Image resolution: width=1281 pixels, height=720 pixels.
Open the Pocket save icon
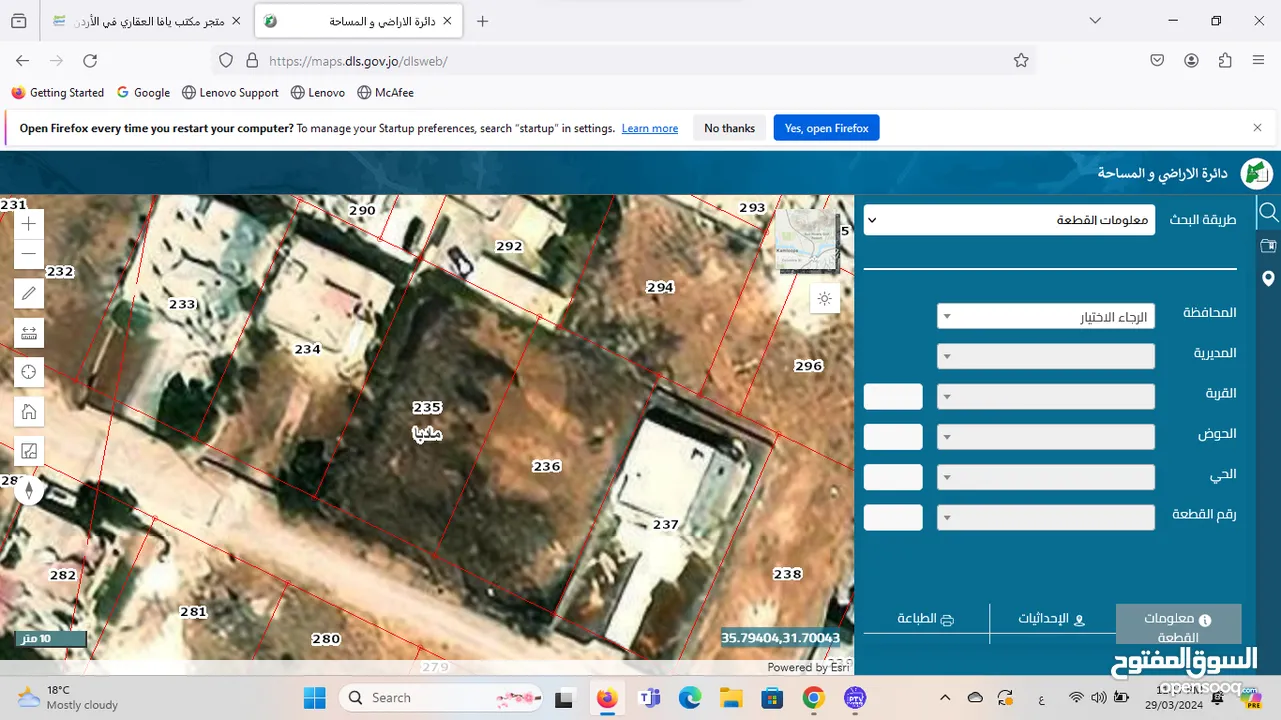tap(1157, 61)
